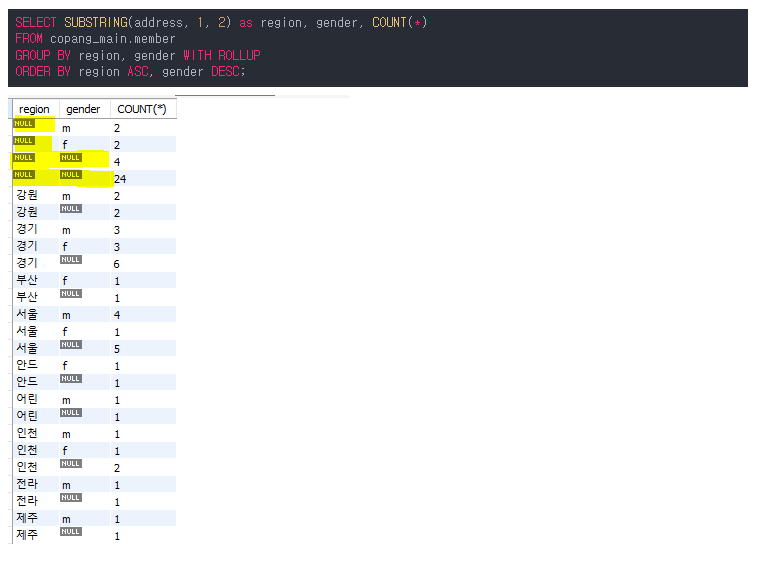Image resolution: width=759 pixels, height=564 pixels.
Task: Click the region column header
Action: coord(34,109)
